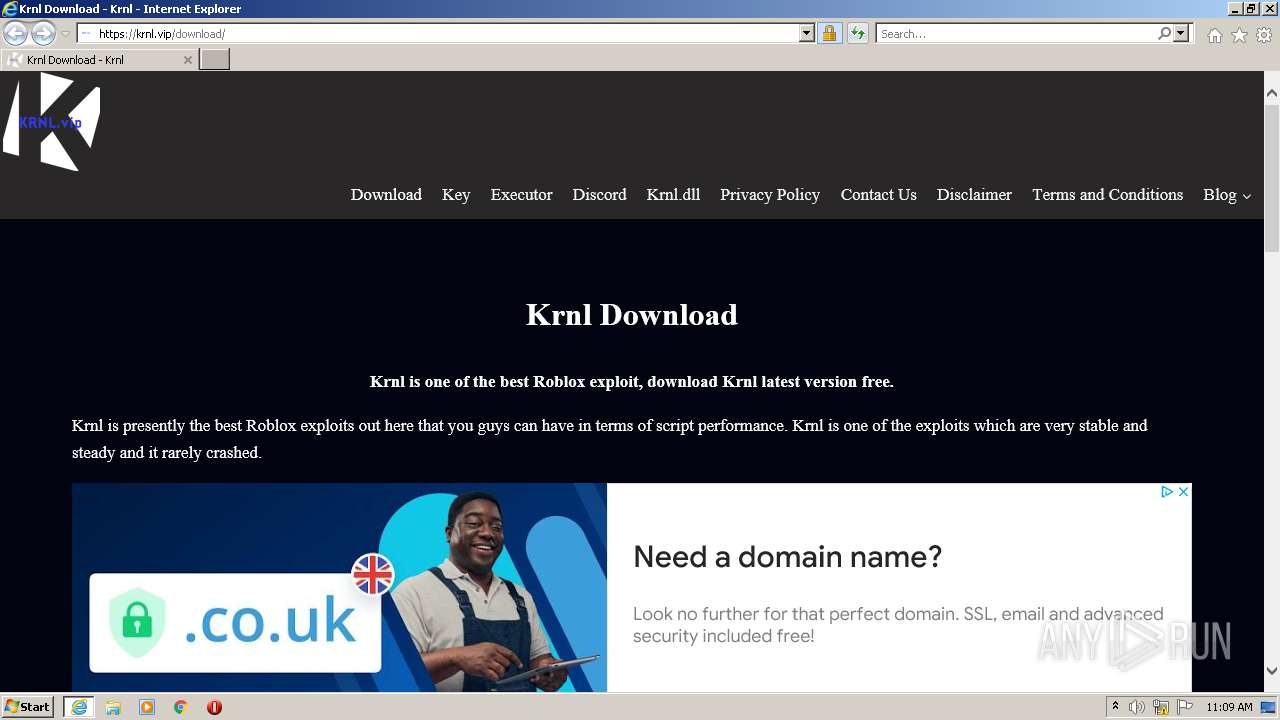The width and height of the screenshot is (1280, 720).
Task: Click the address bar URL field
Action: [438, 33]
